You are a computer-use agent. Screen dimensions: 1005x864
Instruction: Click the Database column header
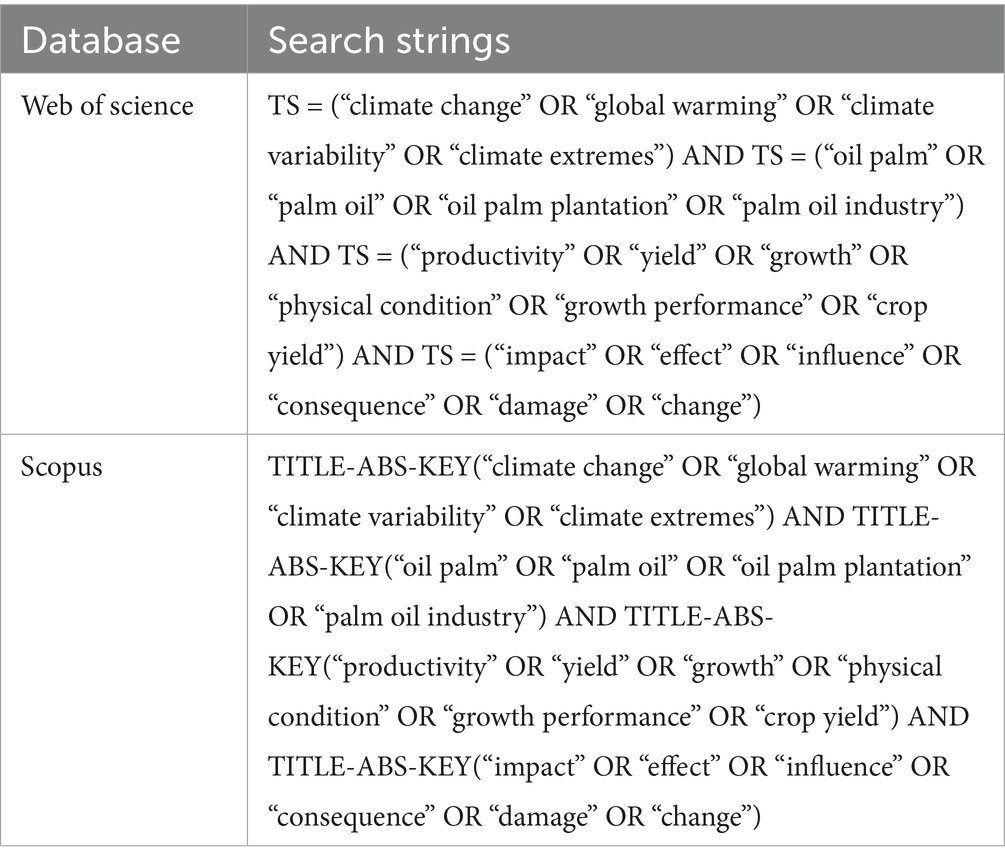pyautogui.click(x=101, y=40)
